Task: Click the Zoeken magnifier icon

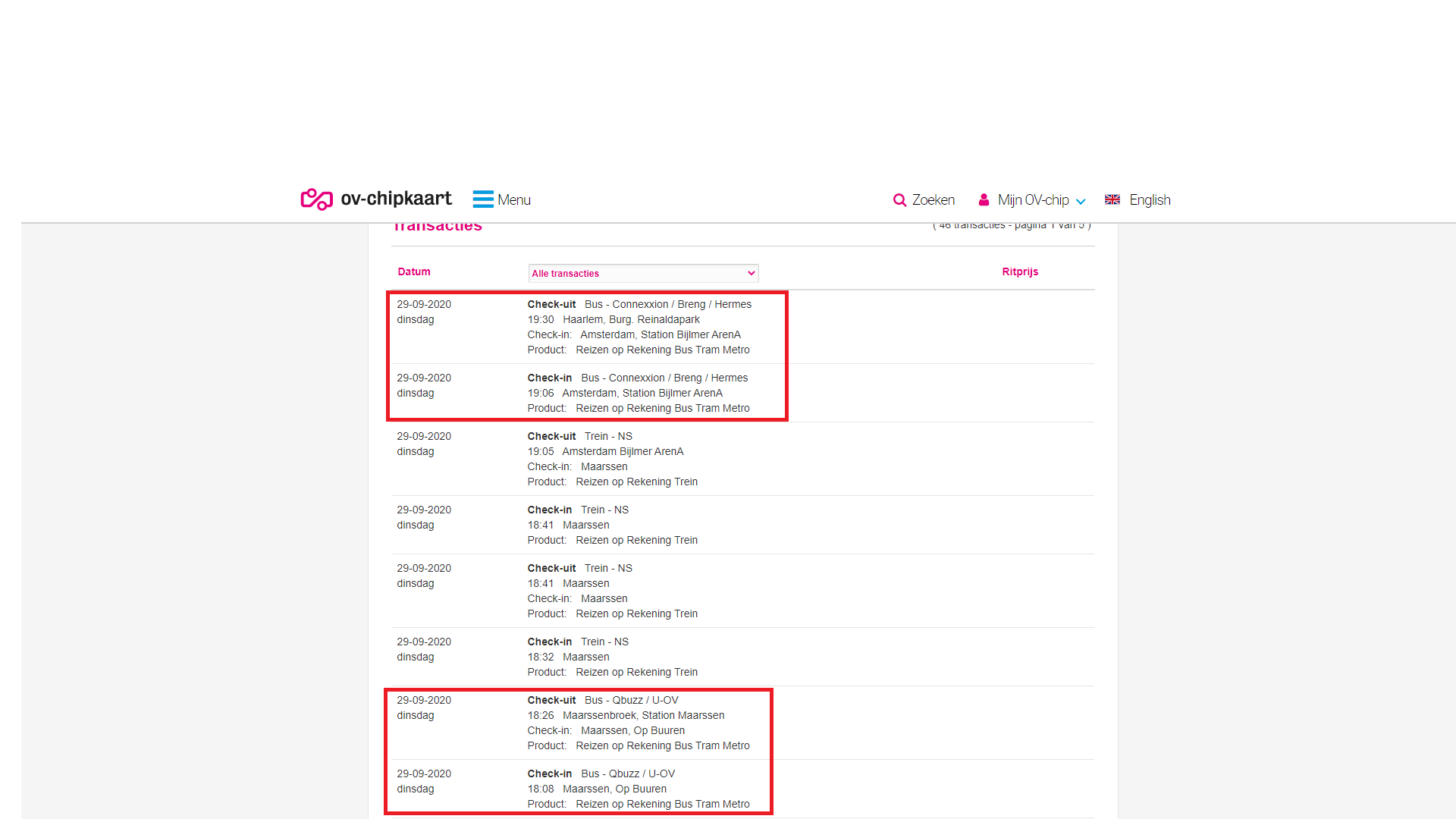Action: tap(900, 200)
